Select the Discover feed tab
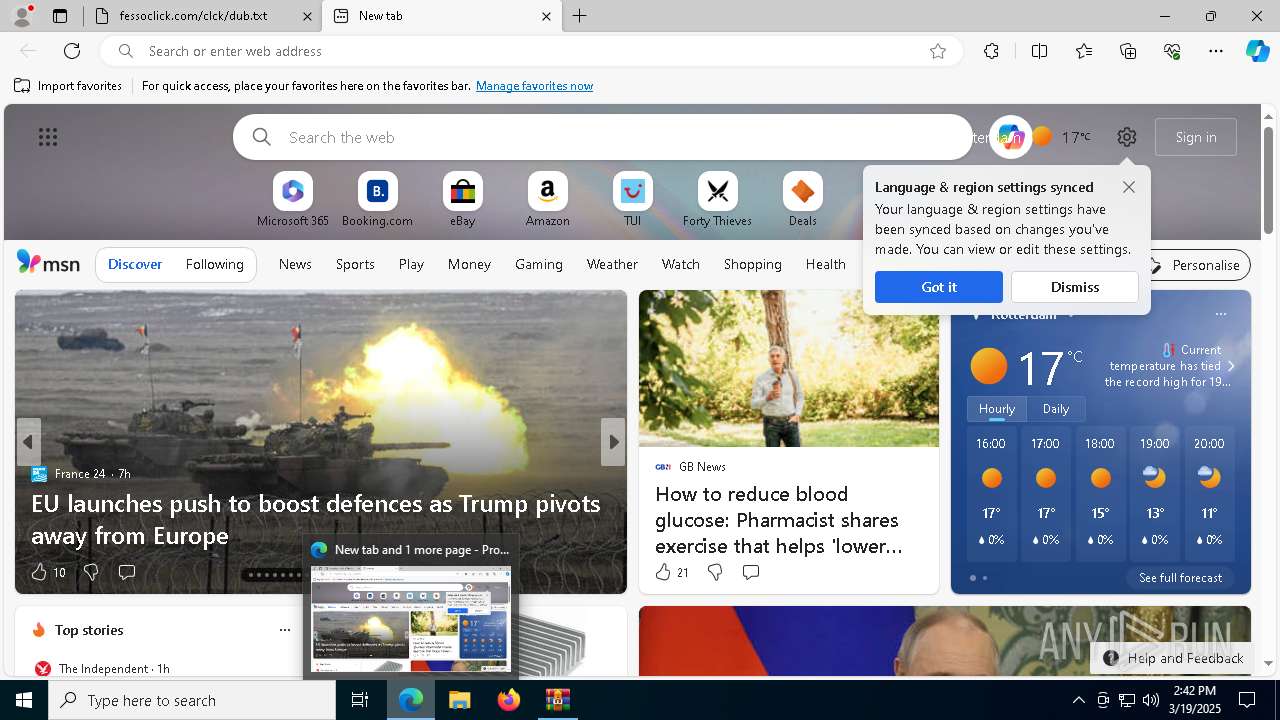The width and height of the screenshot is (1280, 720). pos(135,264)
